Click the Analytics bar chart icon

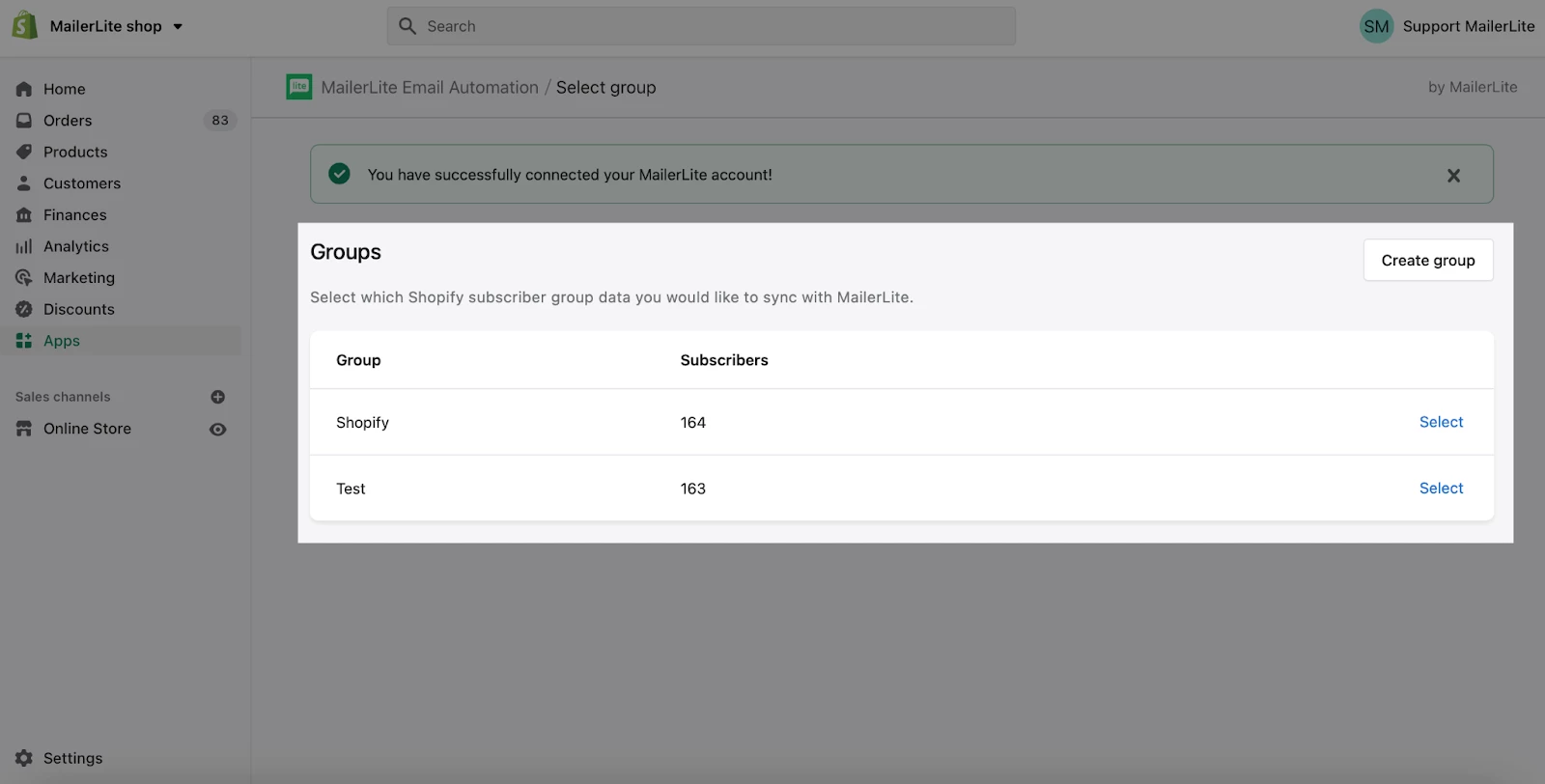click(x=24, y=246)
